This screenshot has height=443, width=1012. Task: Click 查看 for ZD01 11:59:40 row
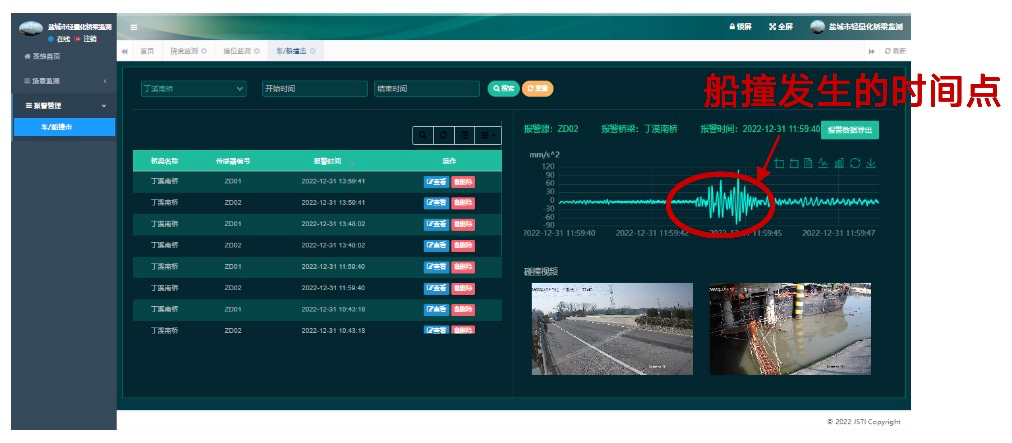tap(436, 267)
